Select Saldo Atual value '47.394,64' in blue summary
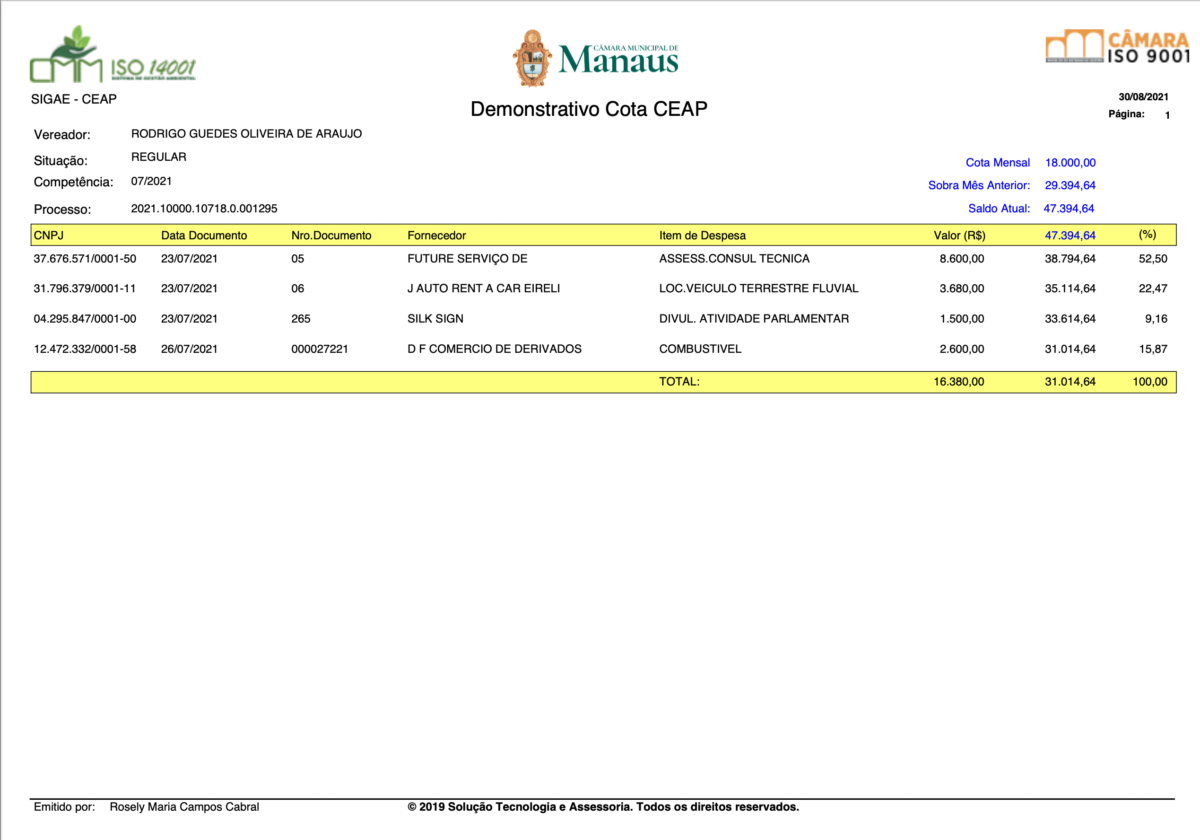1200x840 pixels. (1070, 209)
